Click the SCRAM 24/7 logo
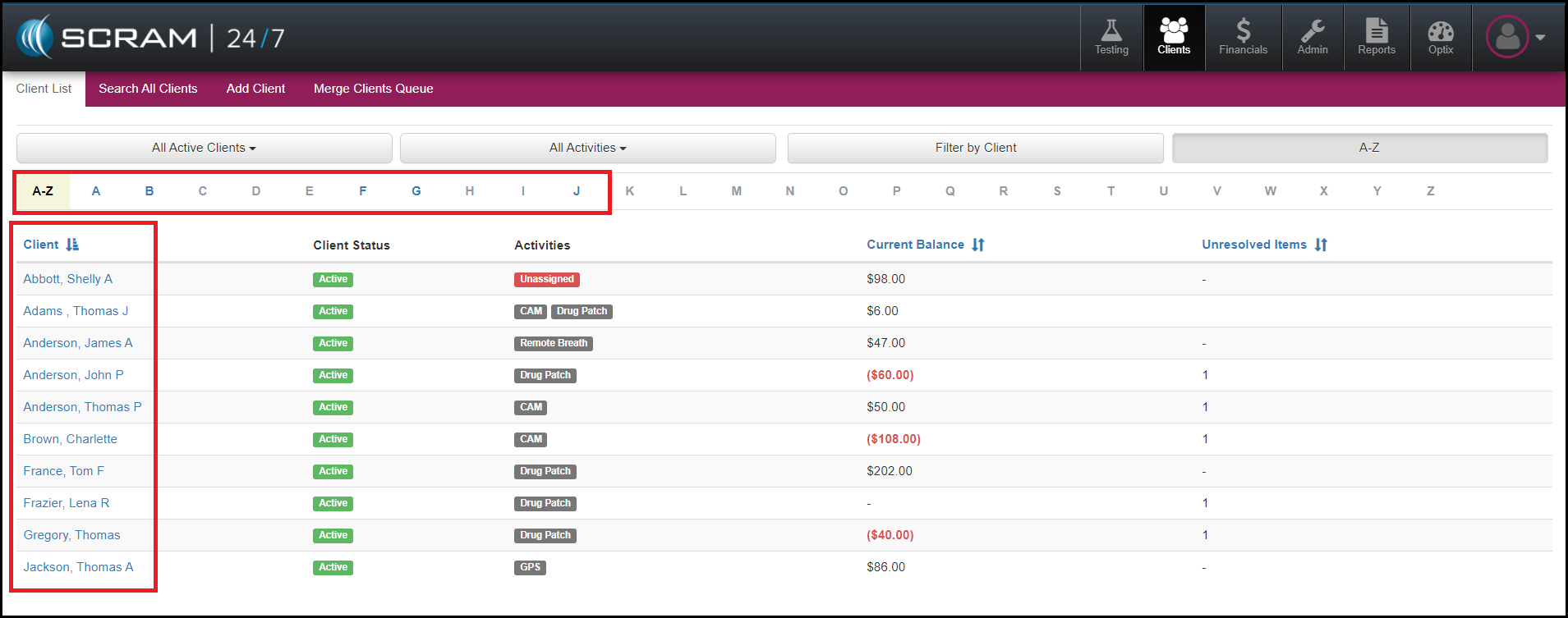1568x618 pixels. 150,38
